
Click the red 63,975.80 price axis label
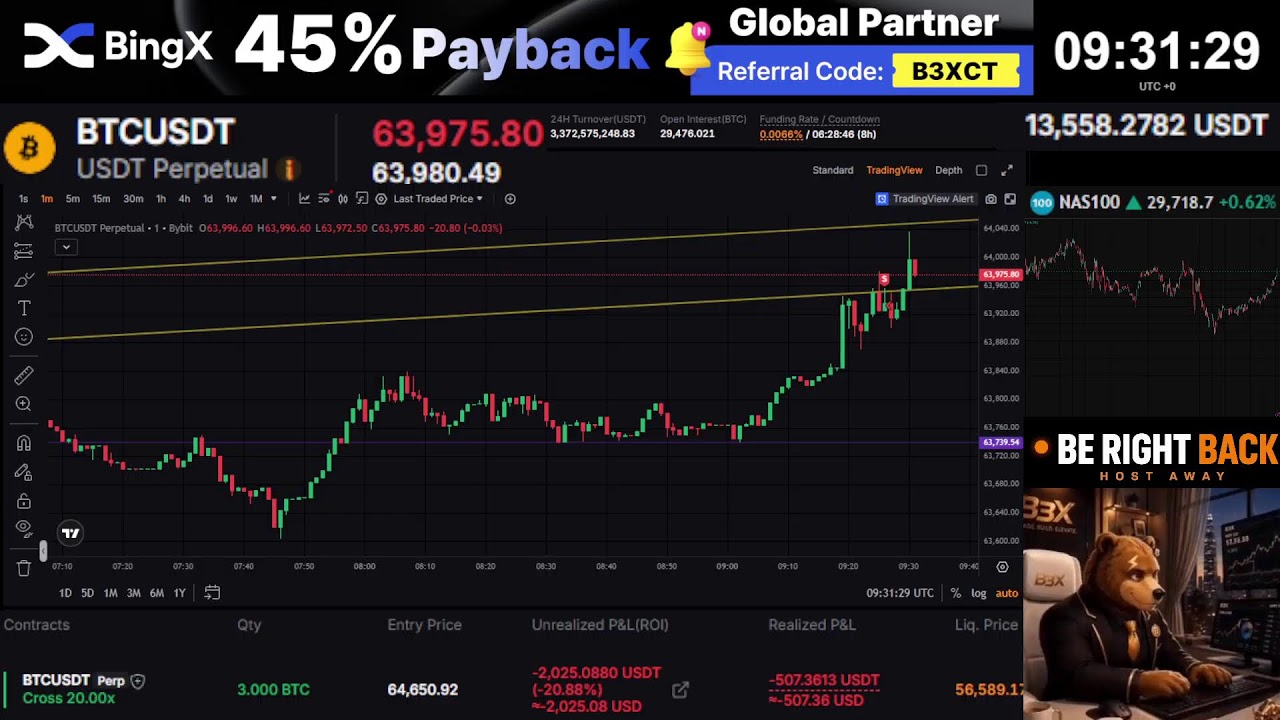tap(1001, 274)
